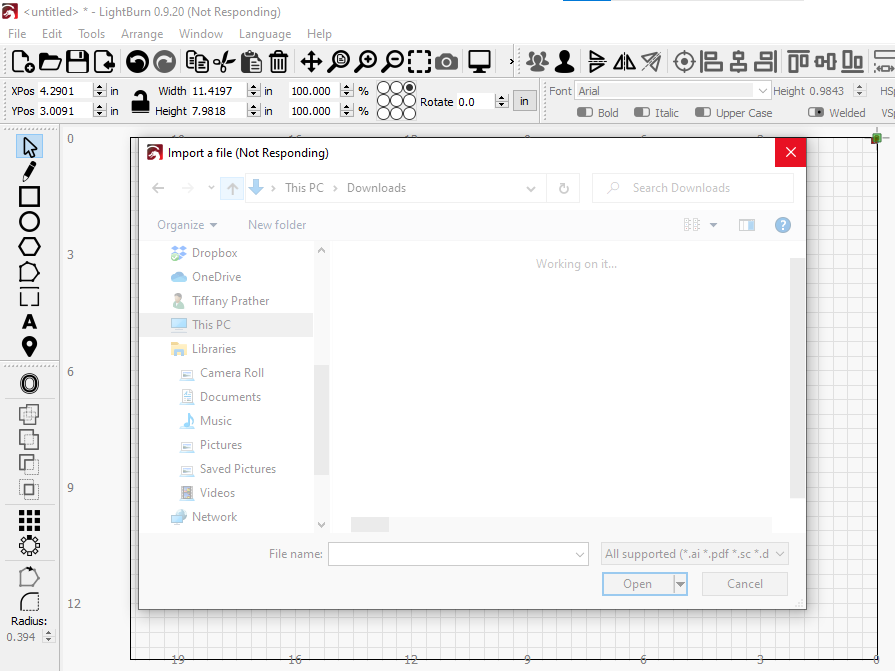Open the Arrange menu

[142, 34]
